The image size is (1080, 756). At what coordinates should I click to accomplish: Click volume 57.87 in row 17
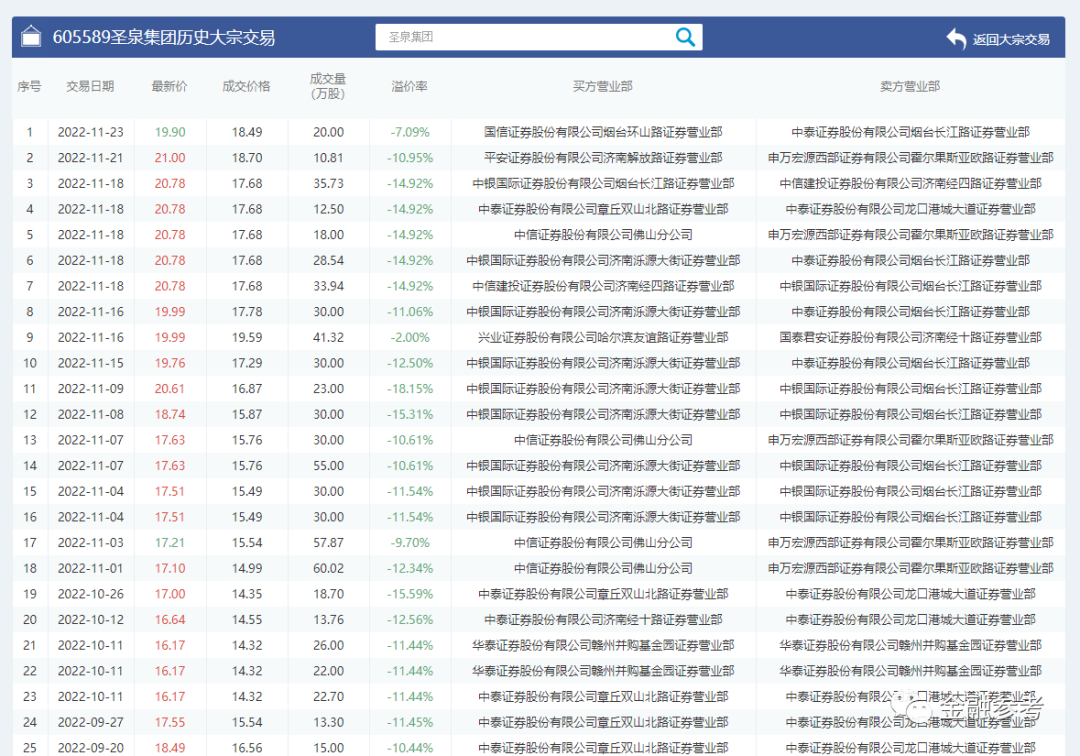tap(329, 543)
